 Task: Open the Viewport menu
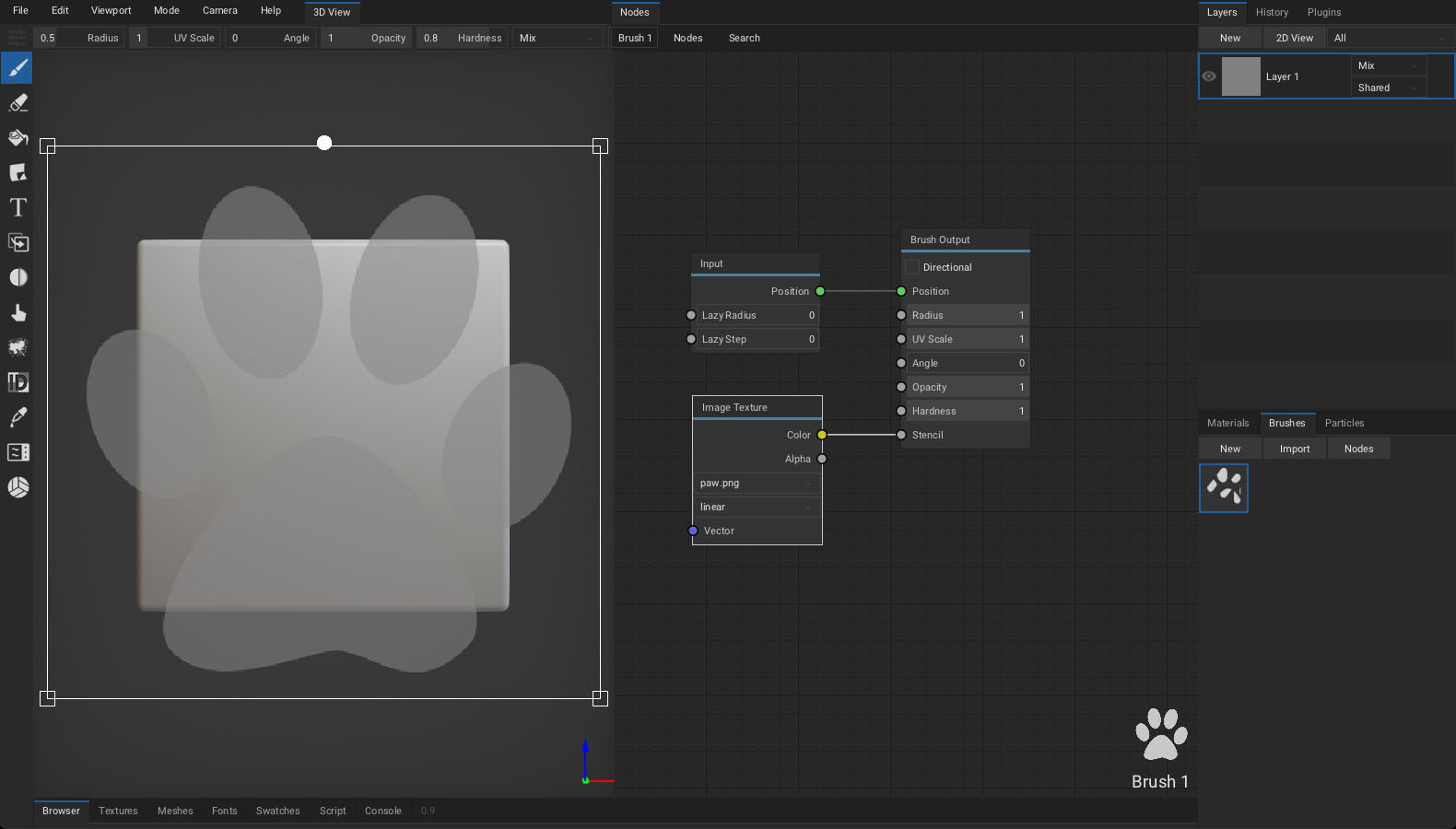click(112, 10)
